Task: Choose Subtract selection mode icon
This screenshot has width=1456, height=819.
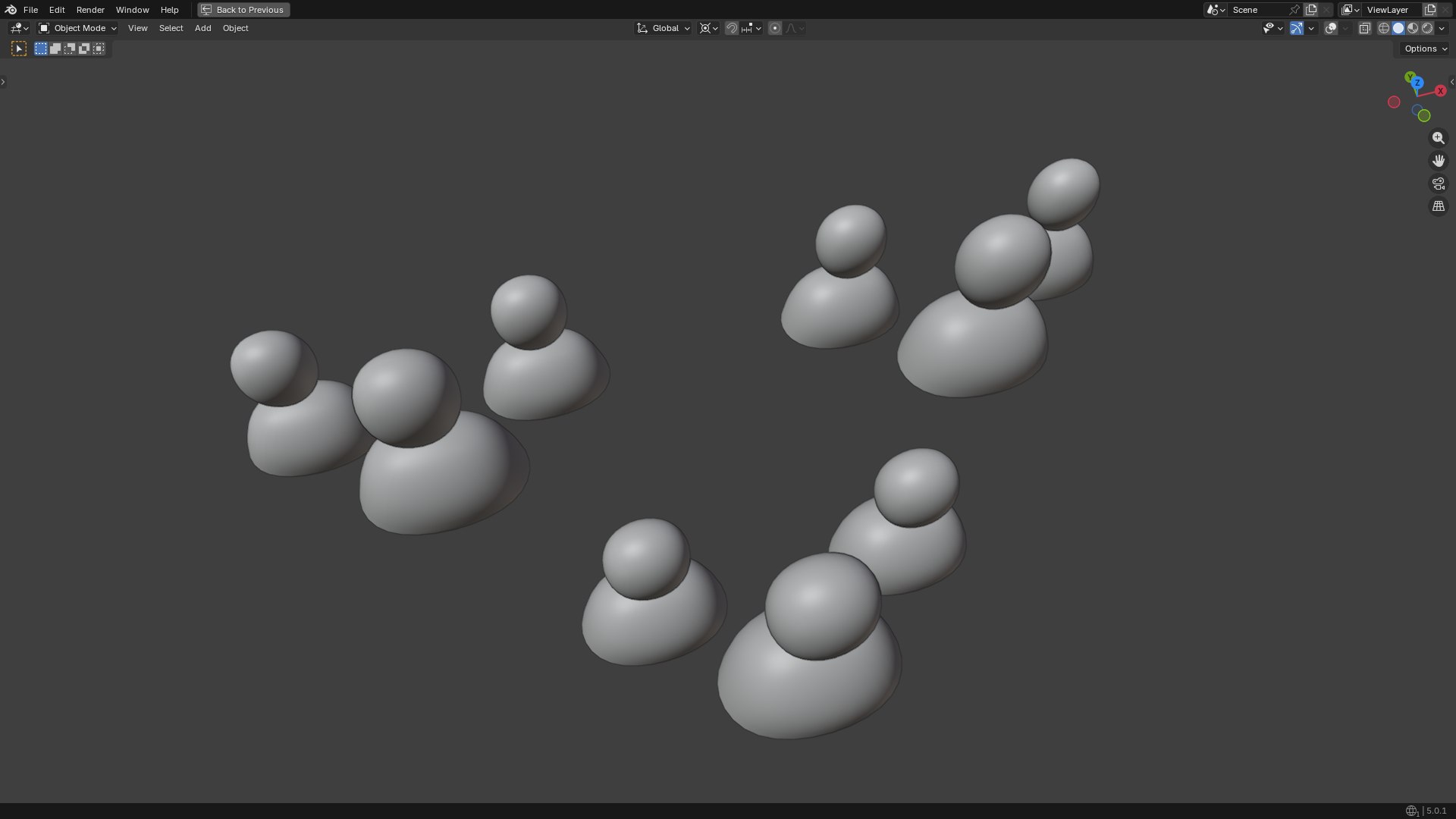Action: click(x=70, y=49)
